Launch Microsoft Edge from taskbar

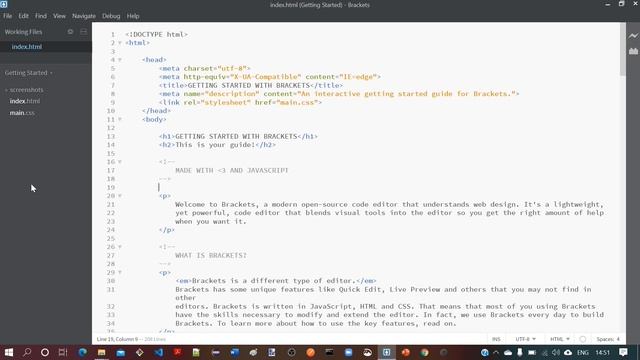82,352
